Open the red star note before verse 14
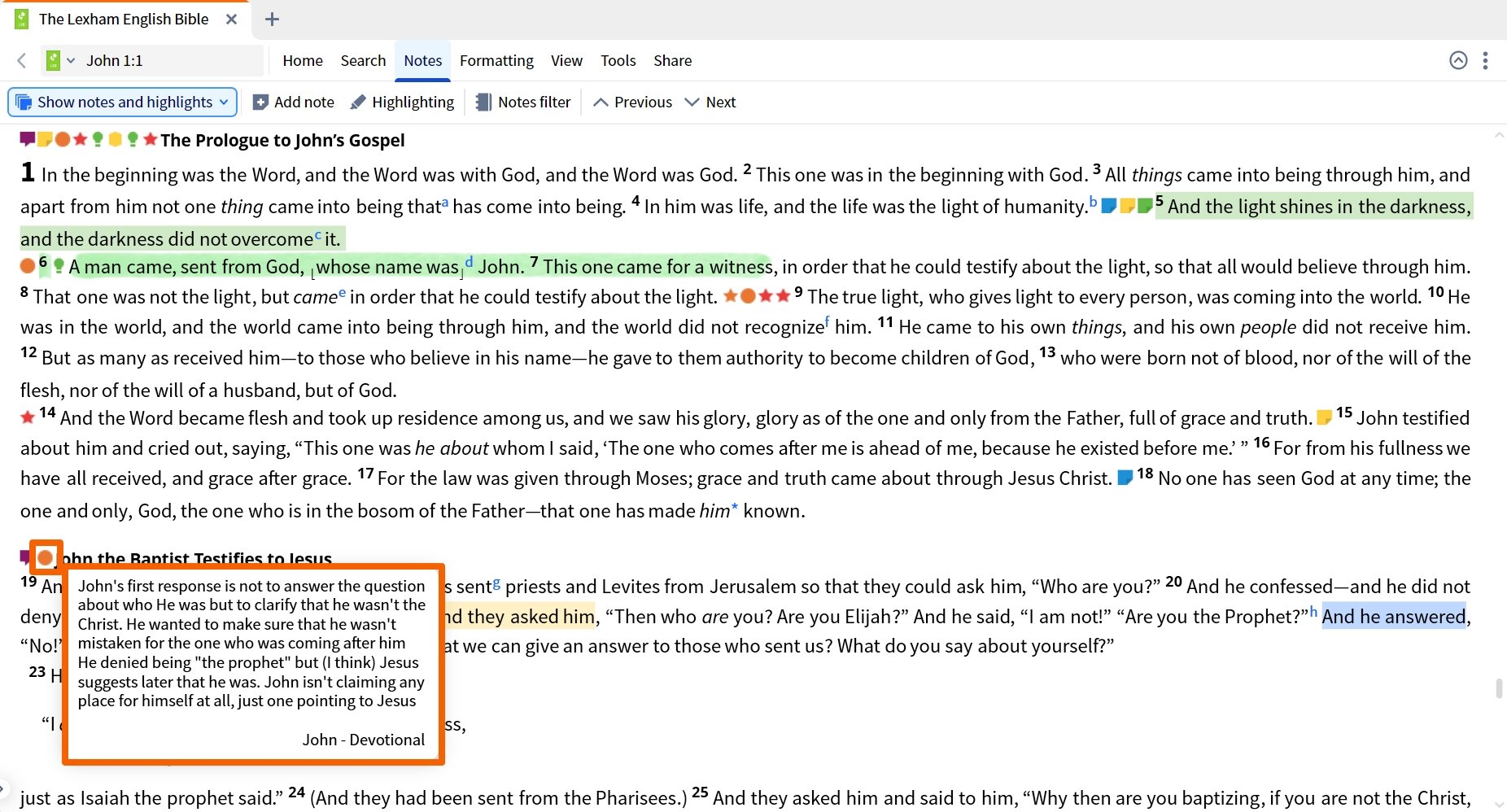Viewport: 1507px width, 812px height. [28, 417]
